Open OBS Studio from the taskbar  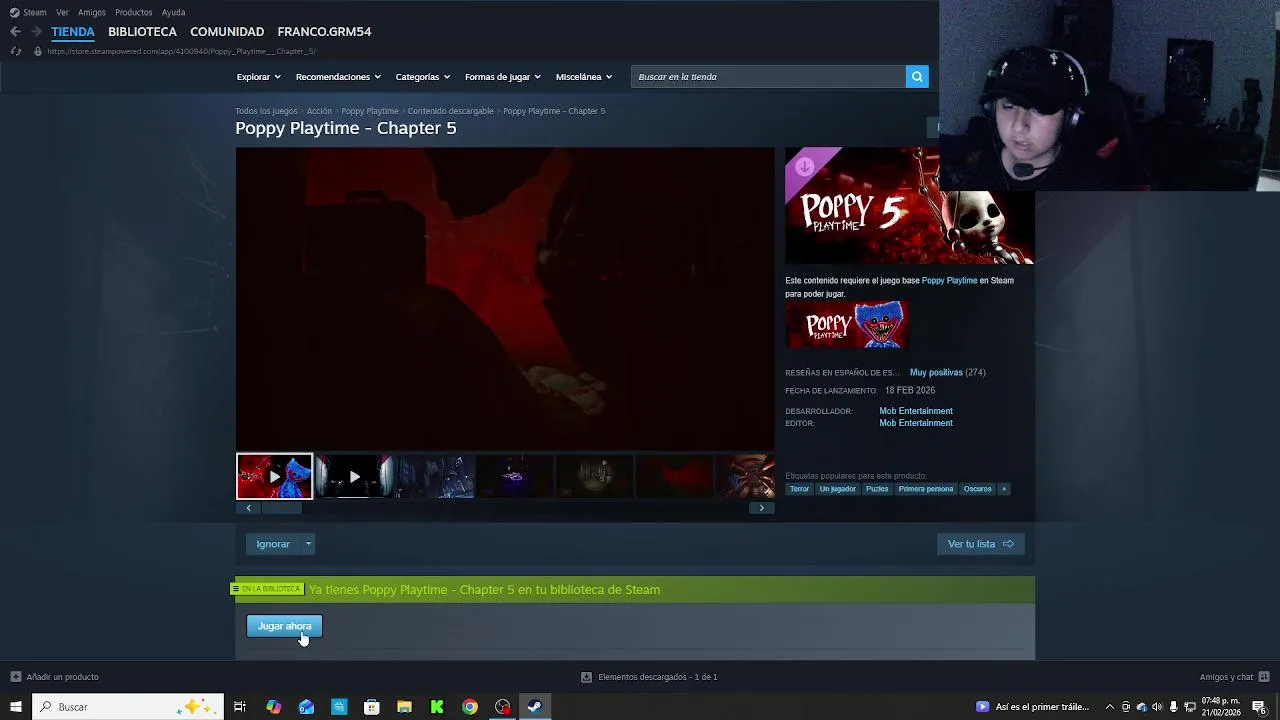click(x=502, y=707)
